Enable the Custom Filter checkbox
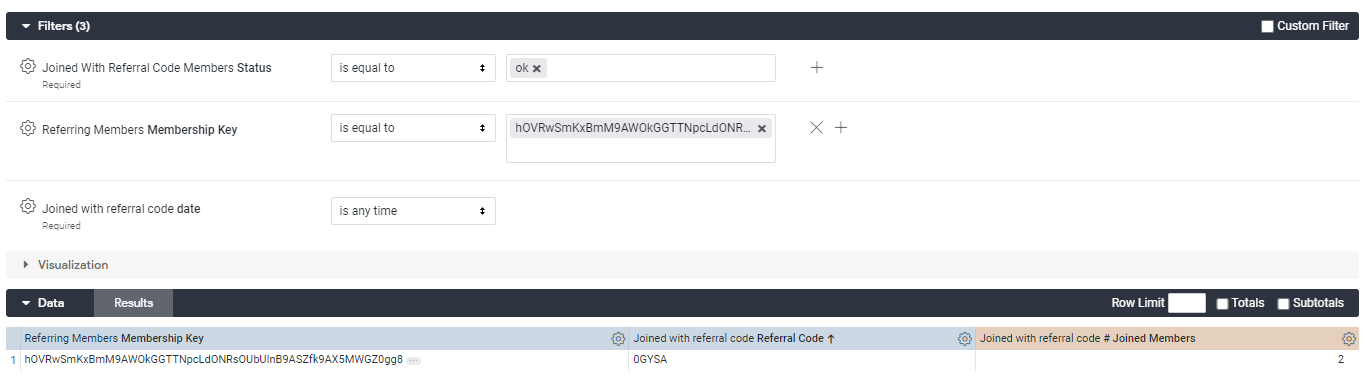The image size is (1368, 378). tap(1267, 26)
